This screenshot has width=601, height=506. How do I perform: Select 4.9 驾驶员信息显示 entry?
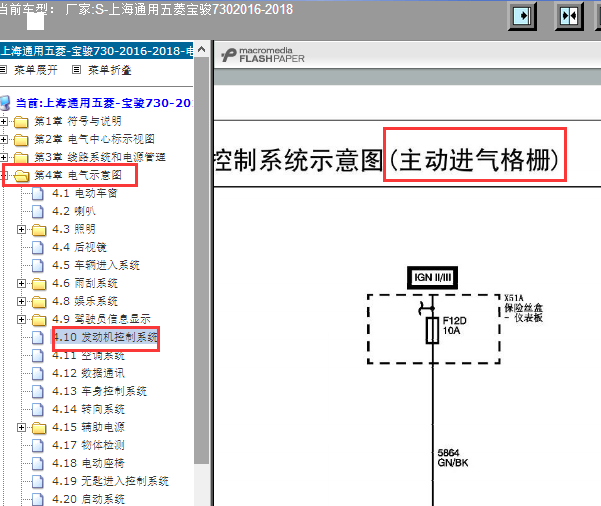tap(101, 319)
